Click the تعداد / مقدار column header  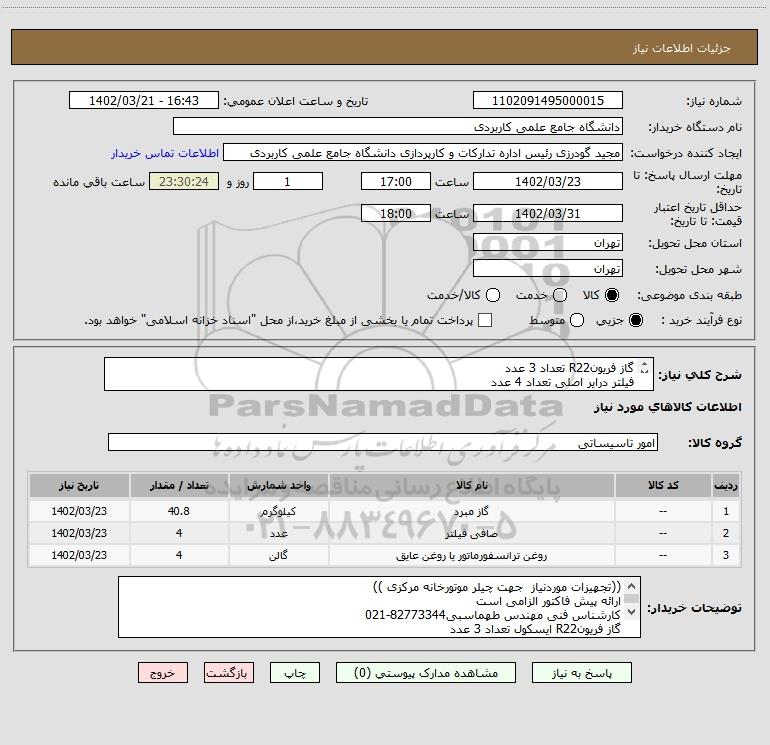click(179, 486)
